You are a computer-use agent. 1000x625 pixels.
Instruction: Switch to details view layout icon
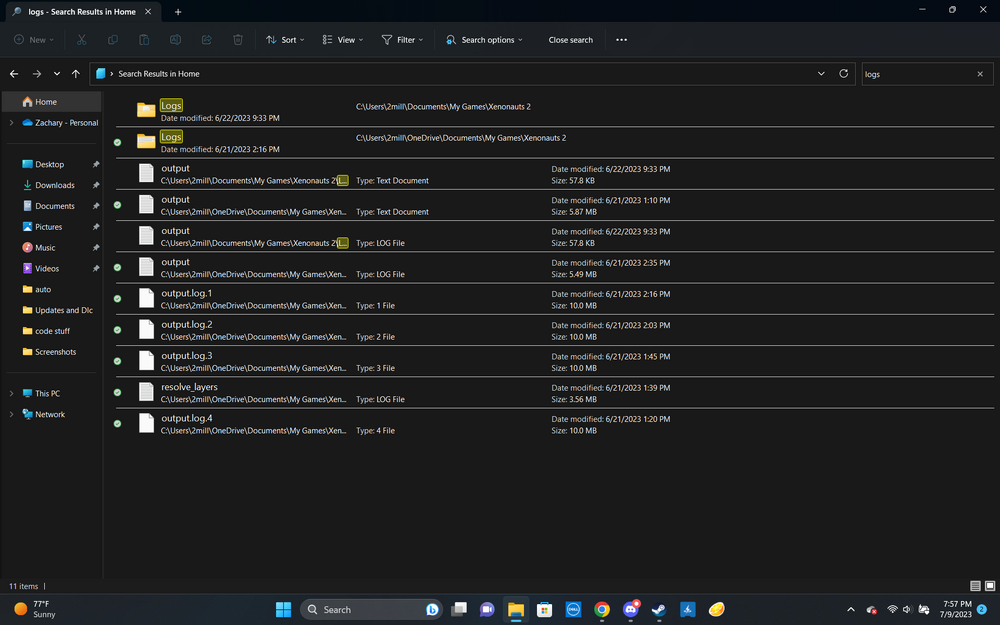(975, 585)
